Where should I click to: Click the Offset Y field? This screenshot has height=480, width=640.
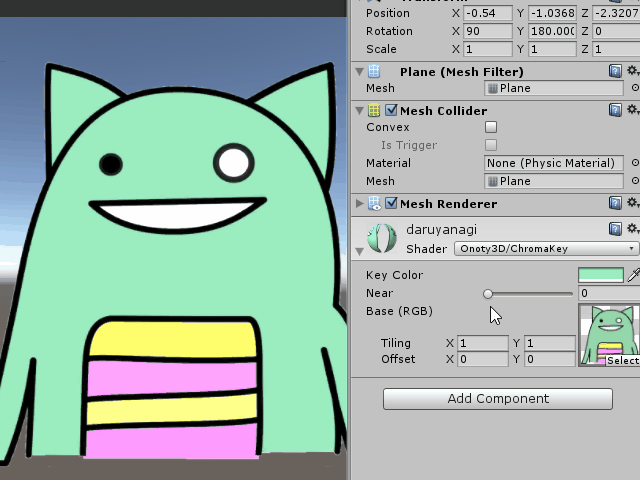point(550,359)
